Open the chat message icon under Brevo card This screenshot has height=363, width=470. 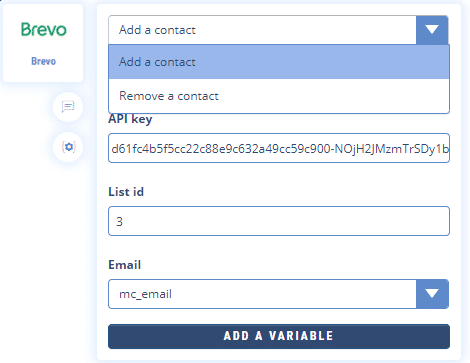point(68,107)
